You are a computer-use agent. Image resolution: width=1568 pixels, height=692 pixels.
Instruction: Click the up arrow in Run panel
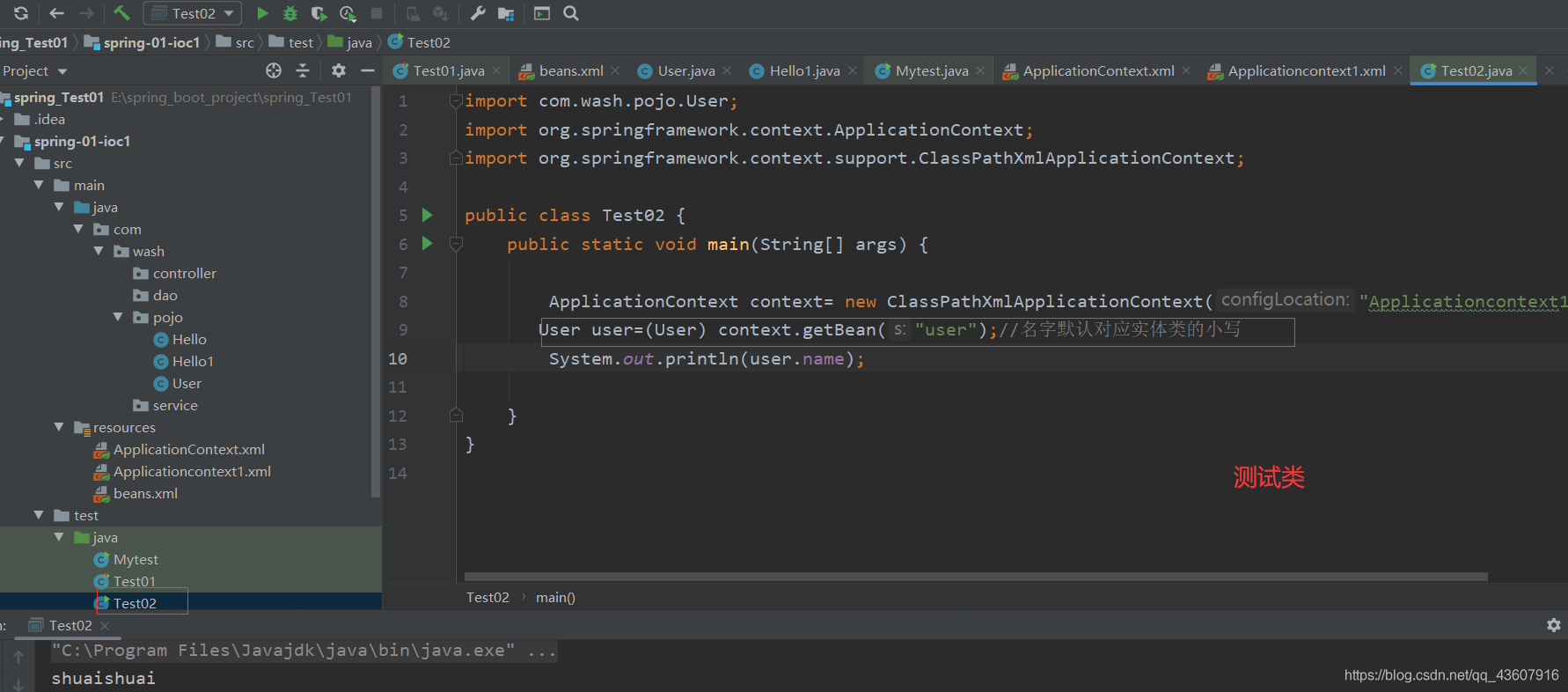click(x=18, y=657)
